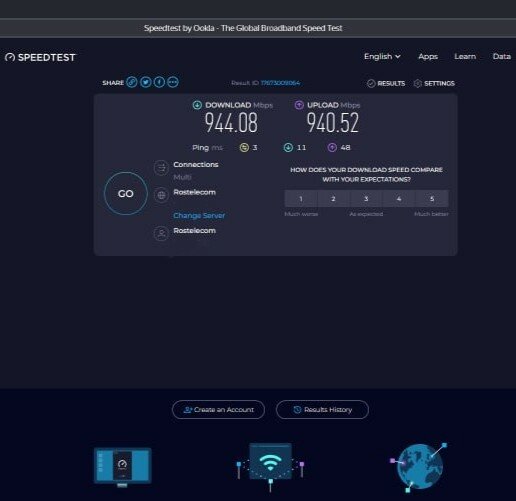Click the Rostelecom server name
Viewport: 516px width, 501px height.
point(194,192)
